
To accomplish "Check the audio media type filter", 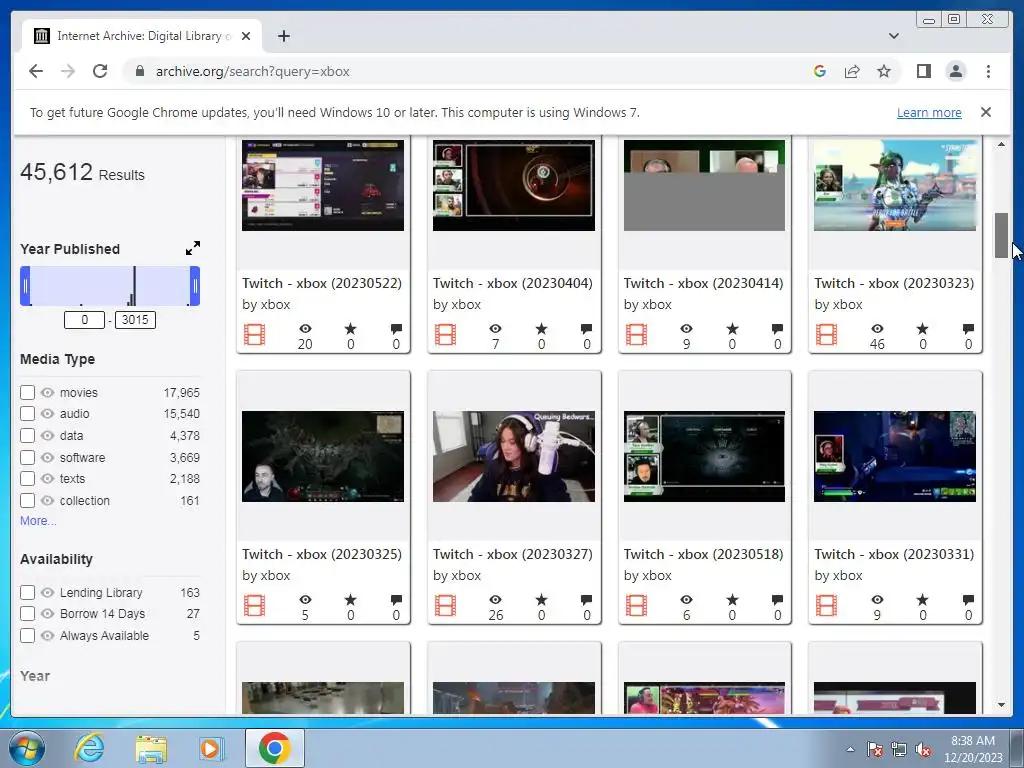I will [x=27, y=413].
